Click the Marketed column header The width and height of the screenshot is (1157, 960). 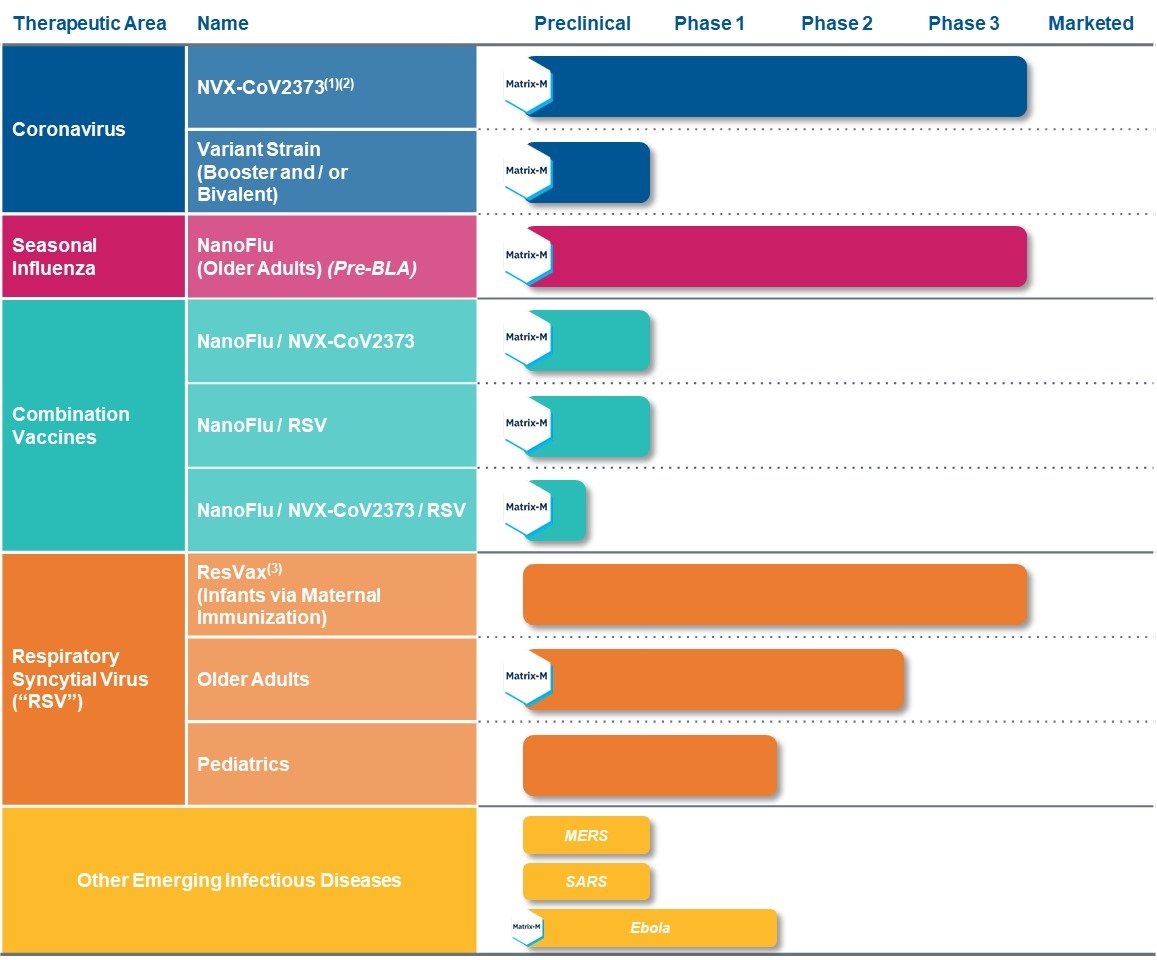pyautogui.click(x=1090, y=23)
